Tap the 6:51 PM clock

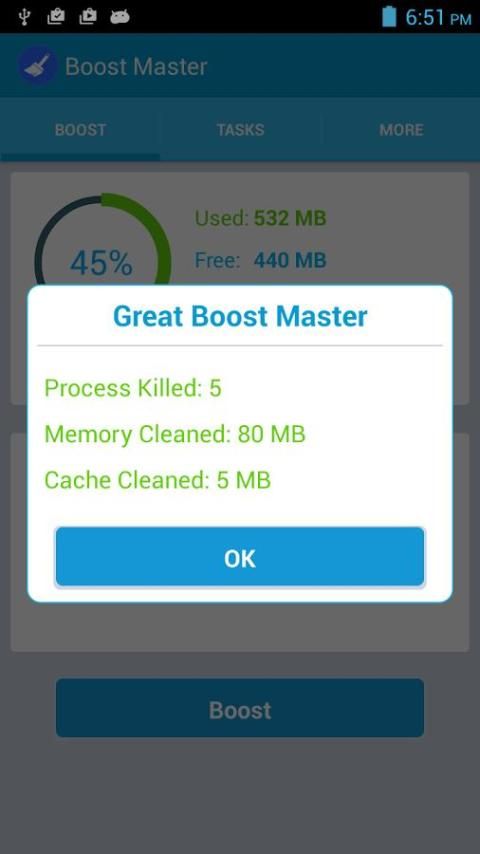[x=438, y=17]
